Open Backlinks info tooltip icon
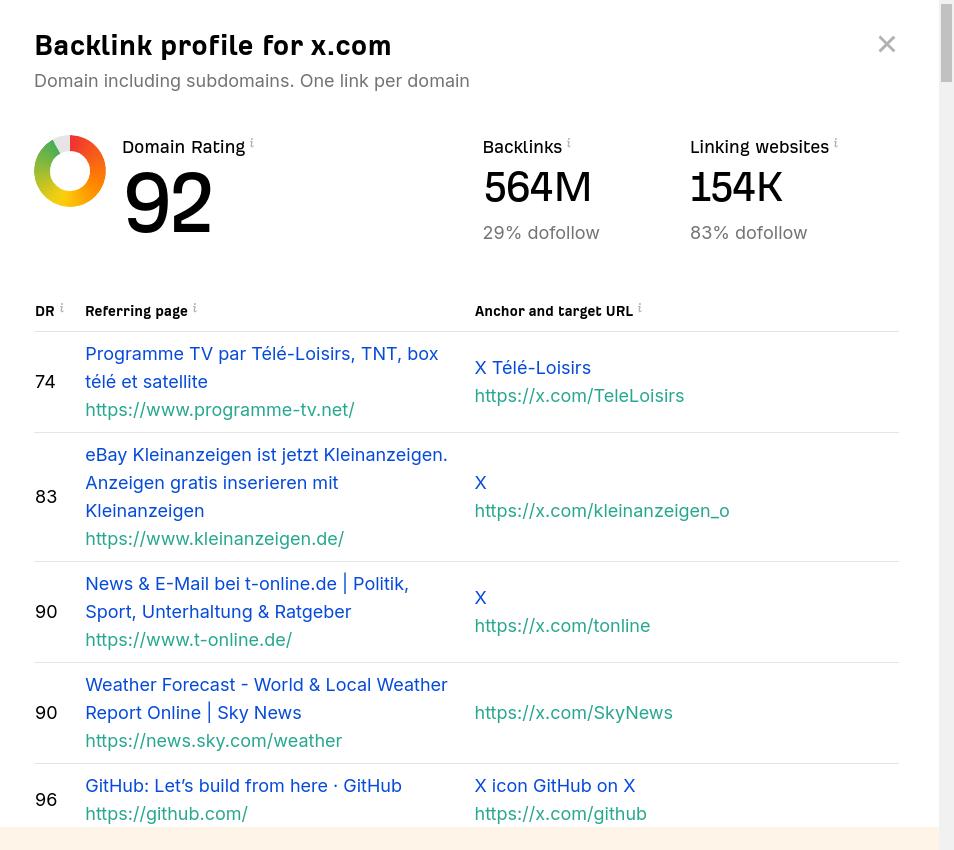Viewport: 954px width, 850px height. (x=569, y=143)
